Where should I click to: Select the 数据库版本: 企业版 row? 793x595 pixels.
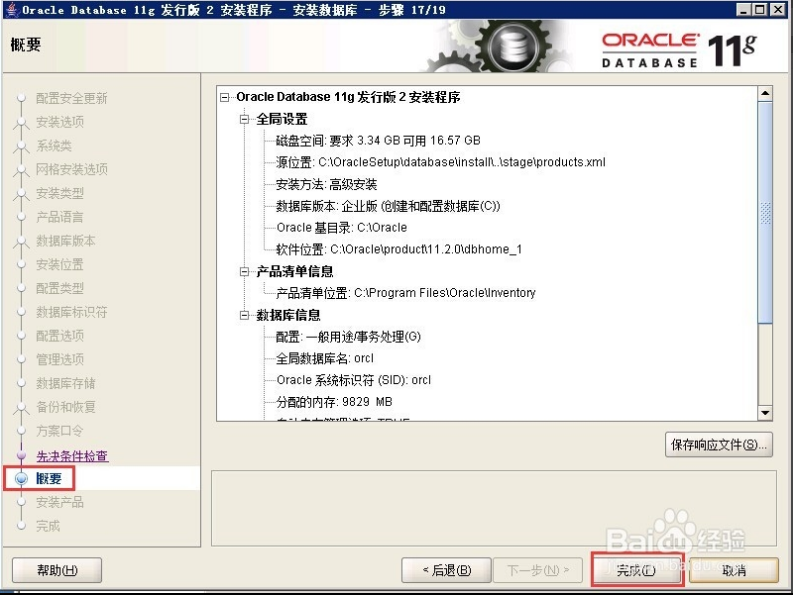[x=388, y=206]
